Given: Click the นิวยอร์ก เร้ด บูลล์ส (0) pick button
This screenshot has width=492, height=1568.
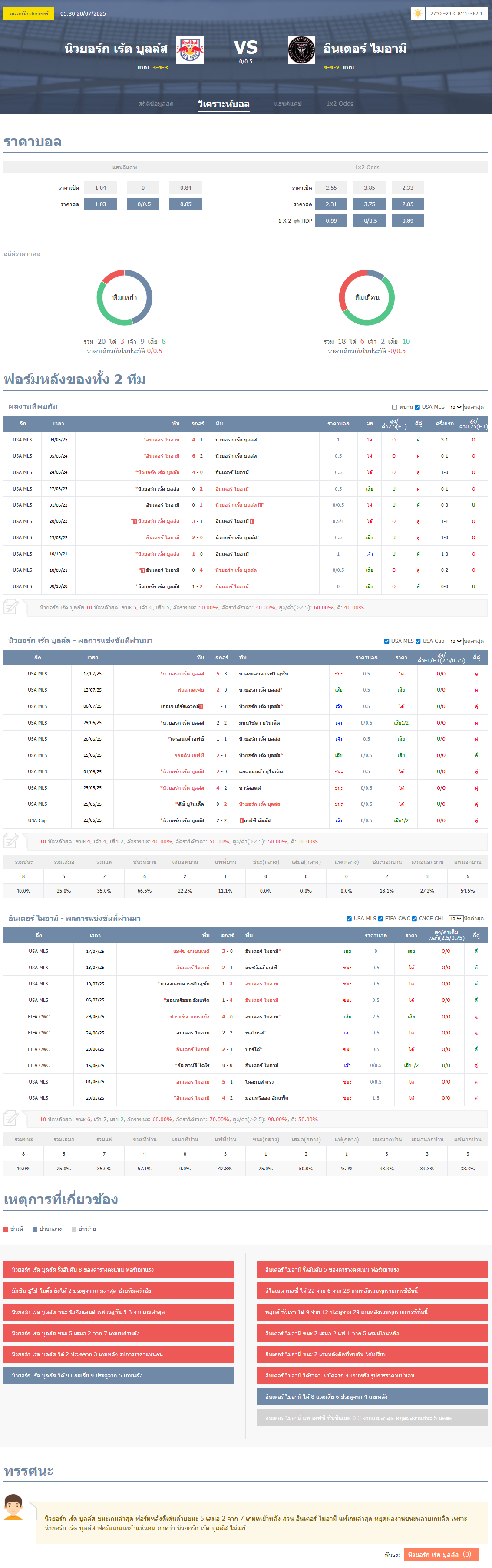Looking at the screenshot, I should pos(441,1554).
